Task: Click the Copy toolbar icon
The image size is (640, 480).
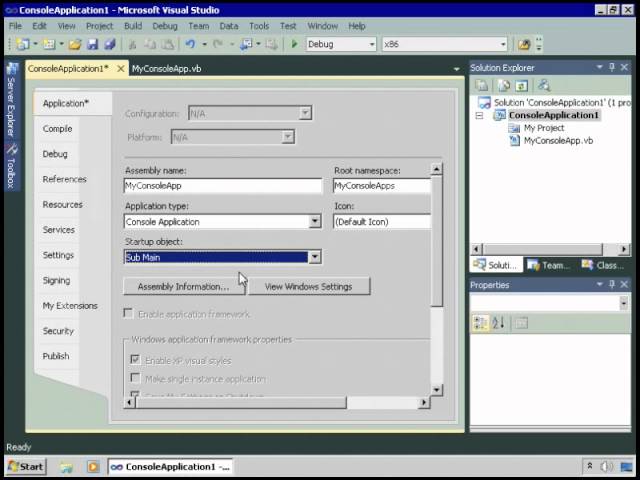Action: pyautogui.click(x=150, y=44)
